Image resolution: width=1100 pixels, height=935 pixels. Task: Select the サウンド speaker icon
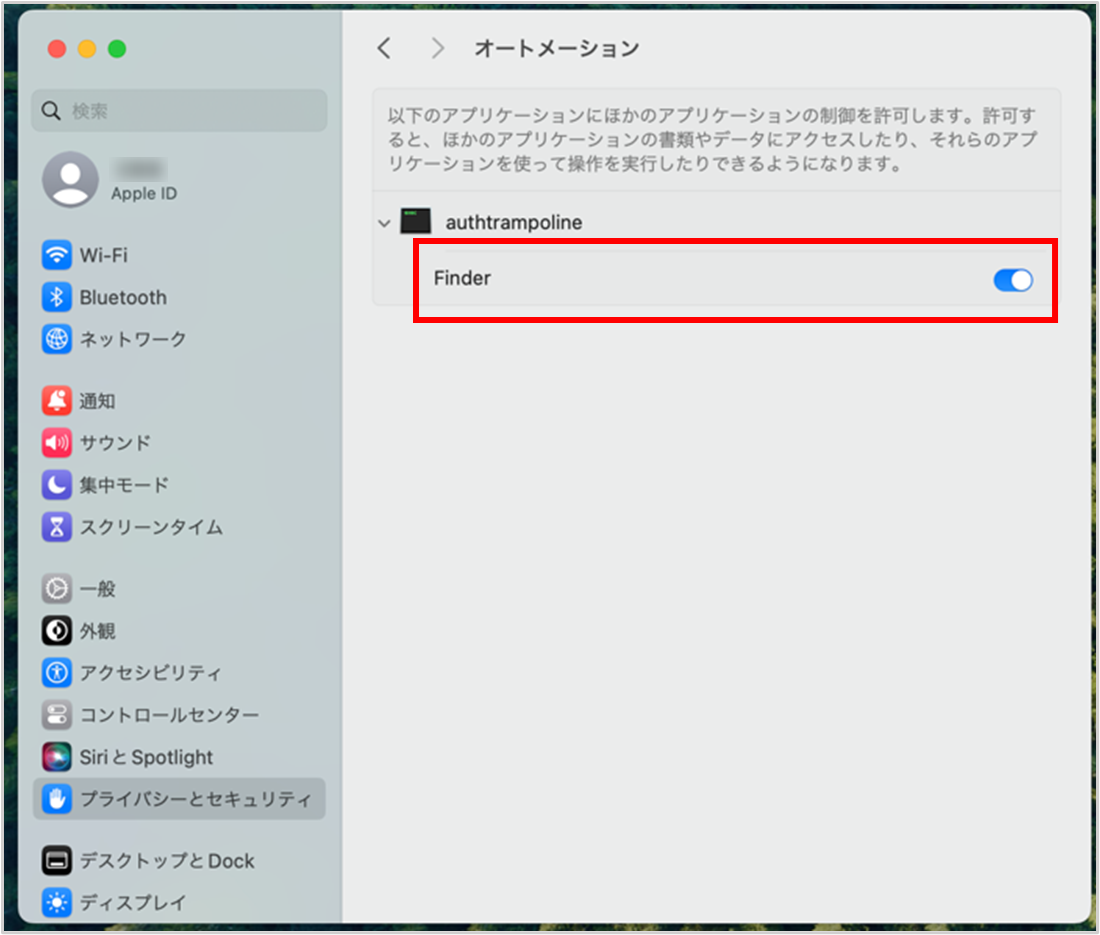pos(57,442)
